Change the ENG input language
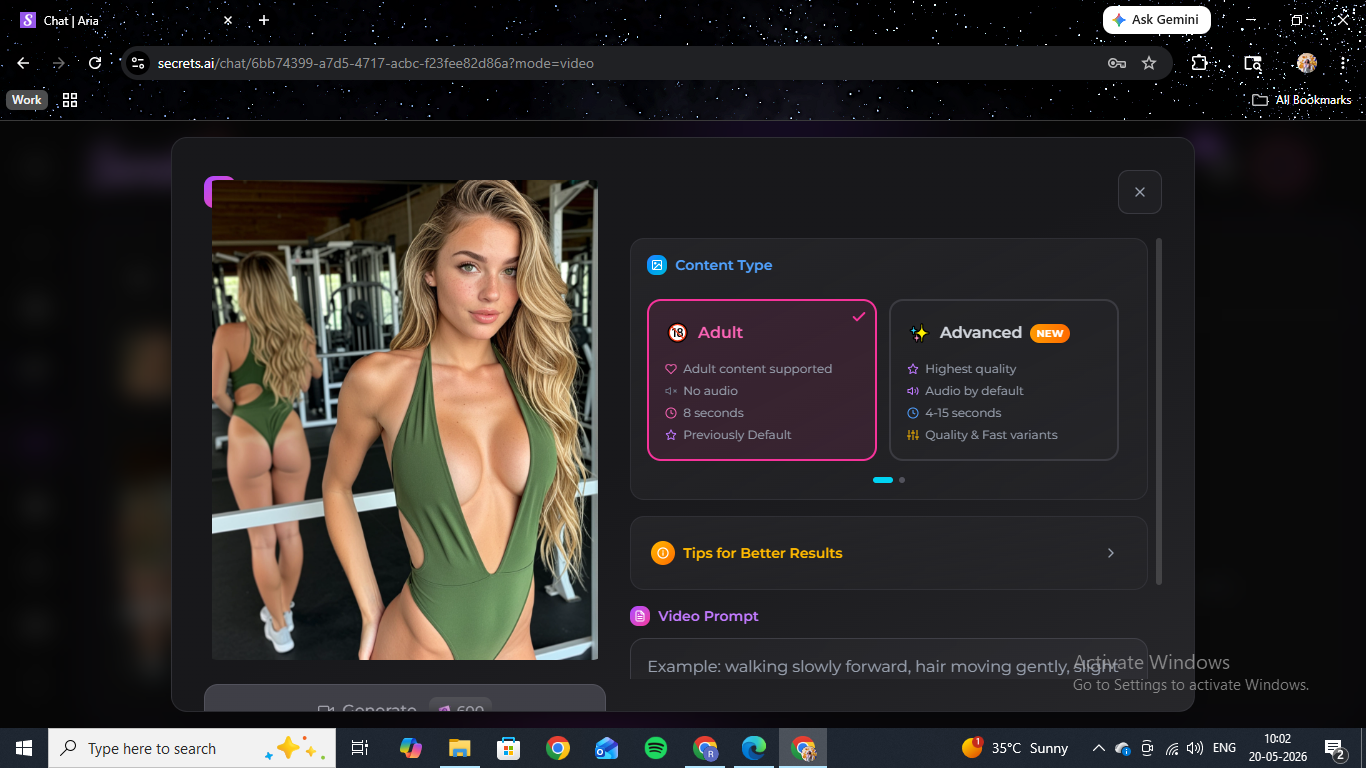Viewport: 1366px width, 768px height. pyautogui.click(x=1224, y=748)
